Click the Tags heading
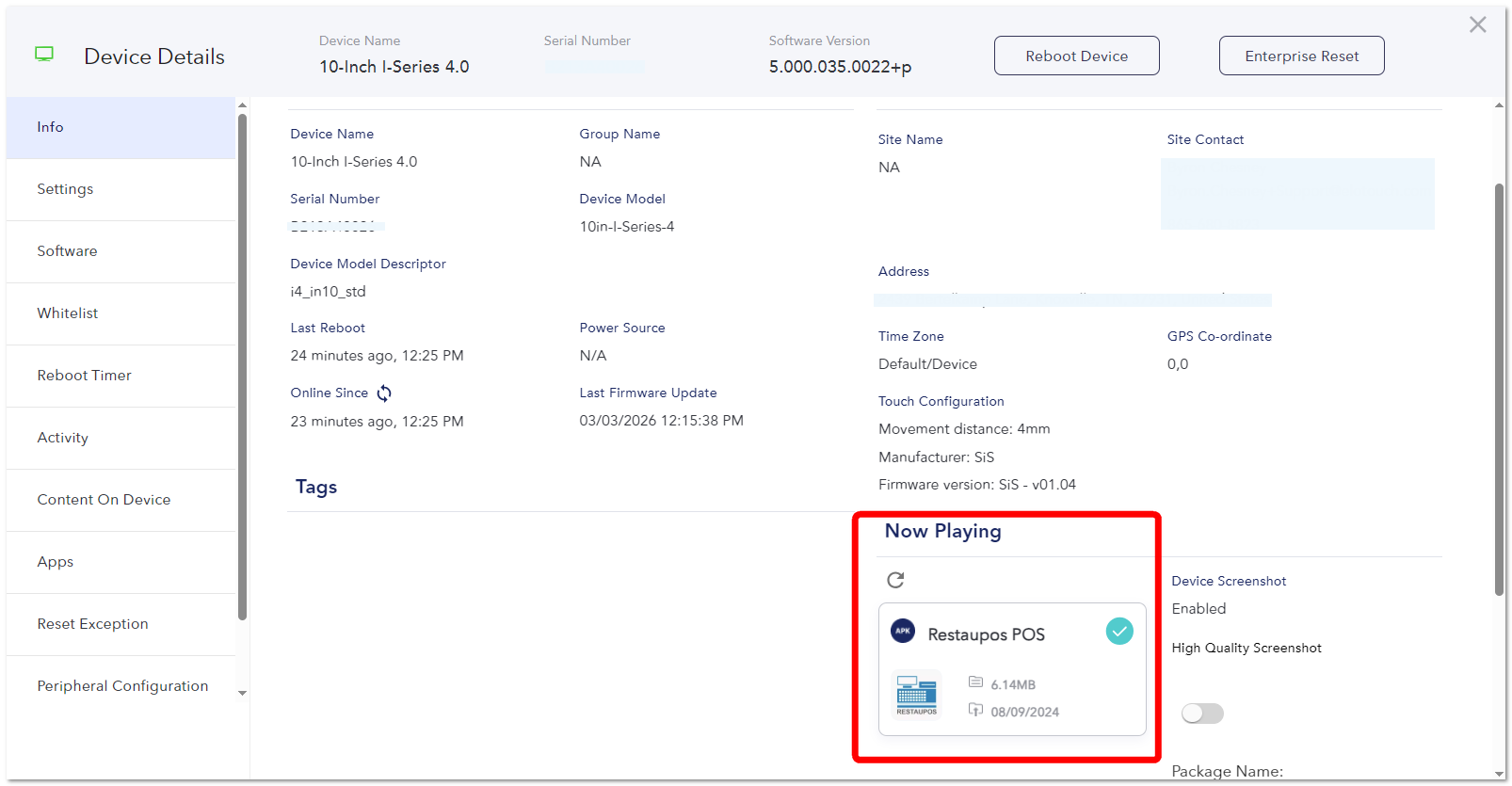 pos(316,487)
